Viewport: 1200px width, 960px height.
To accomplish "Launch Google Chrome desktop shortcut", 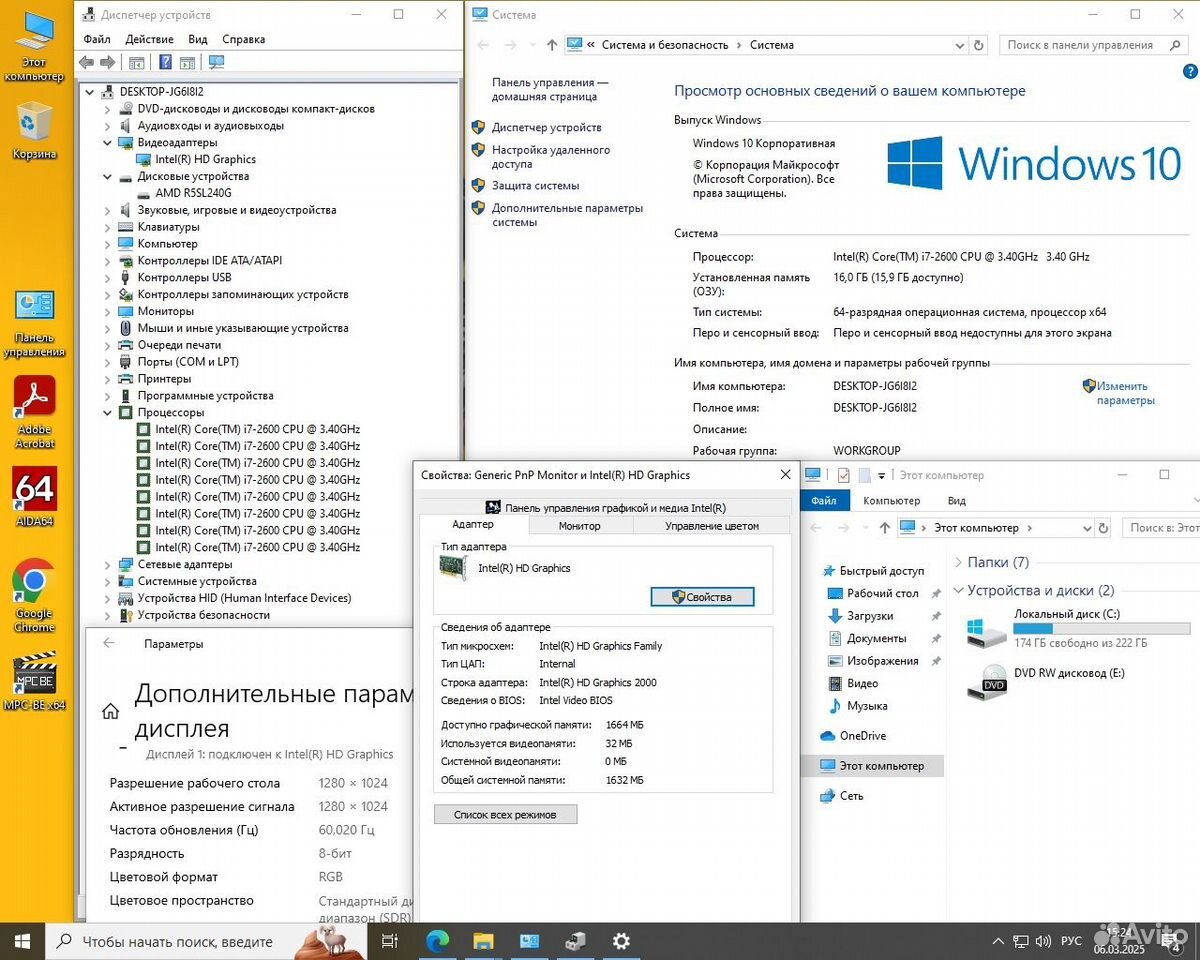I will click(x=34, y=595).
